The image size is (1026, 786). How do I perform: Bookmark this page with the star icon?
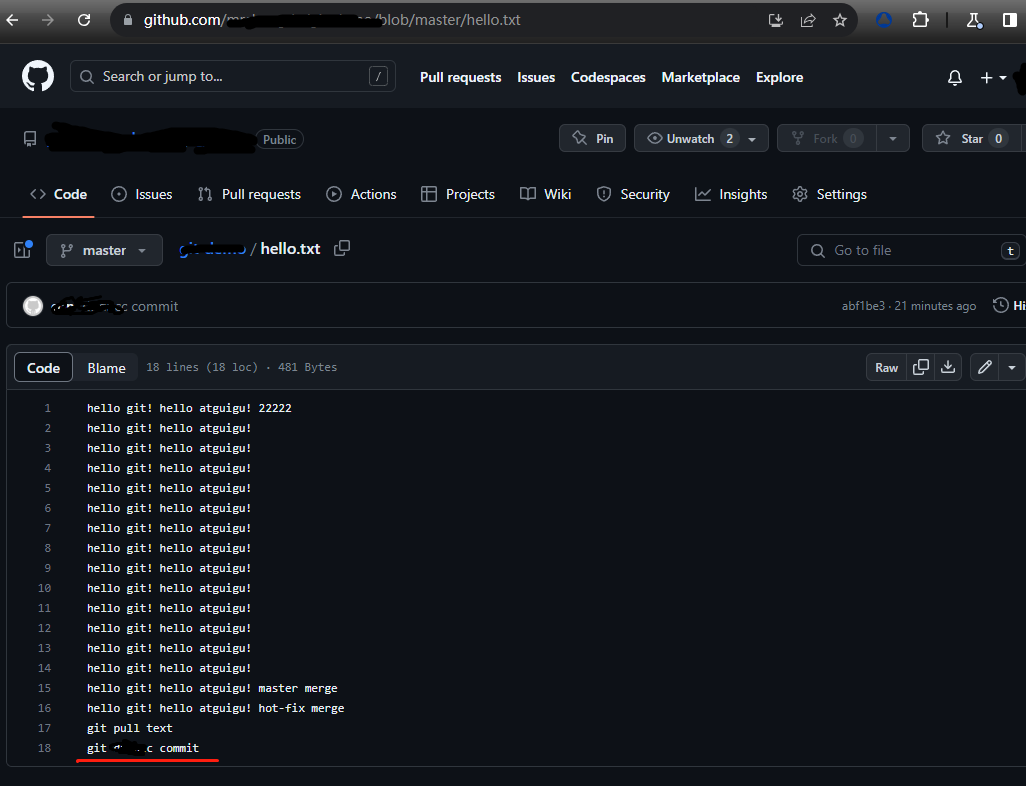point(840,20)
